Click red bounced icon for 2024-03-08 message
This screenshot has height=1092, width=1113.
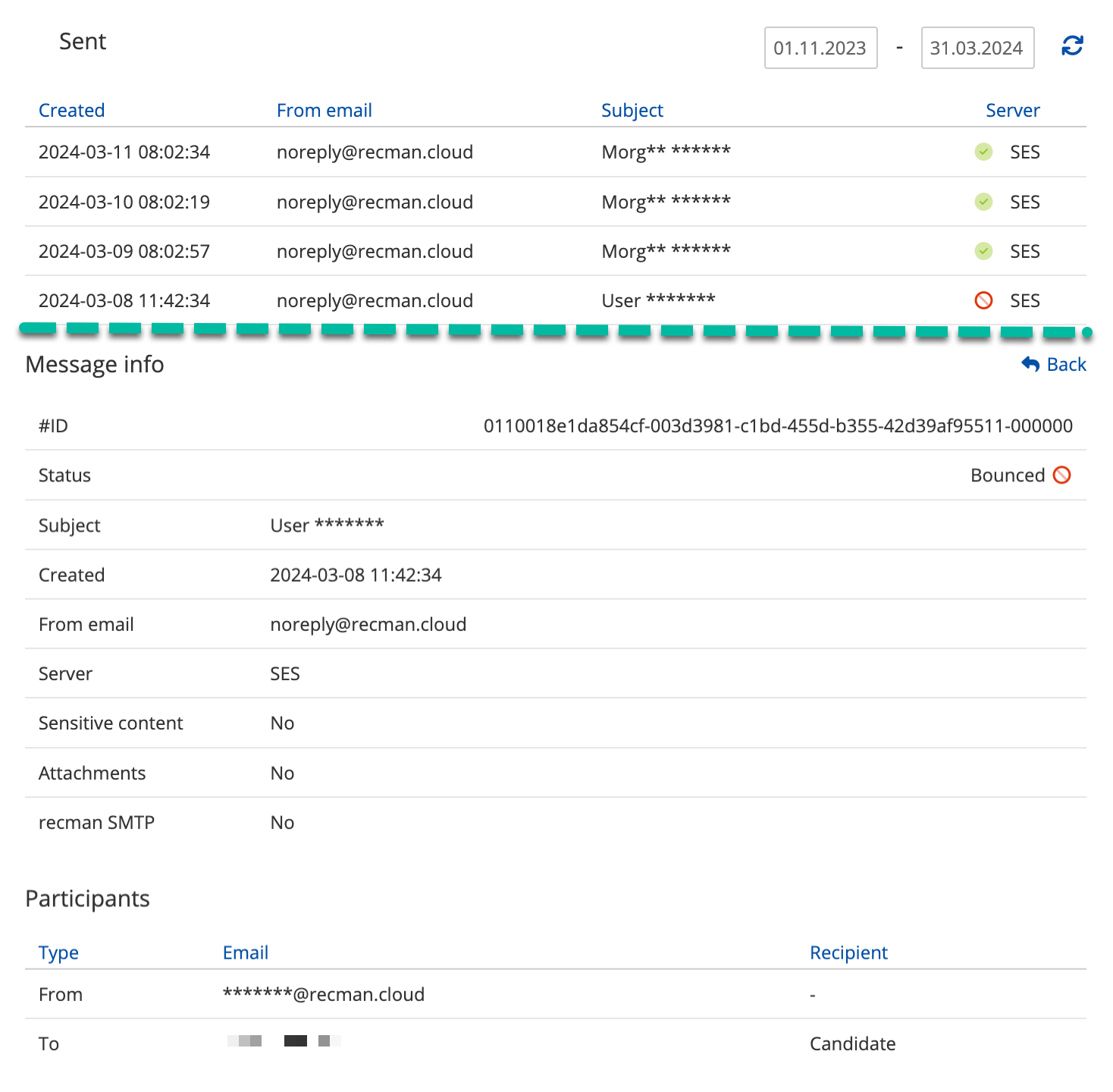pyautogui.click(x=983, y=300)
